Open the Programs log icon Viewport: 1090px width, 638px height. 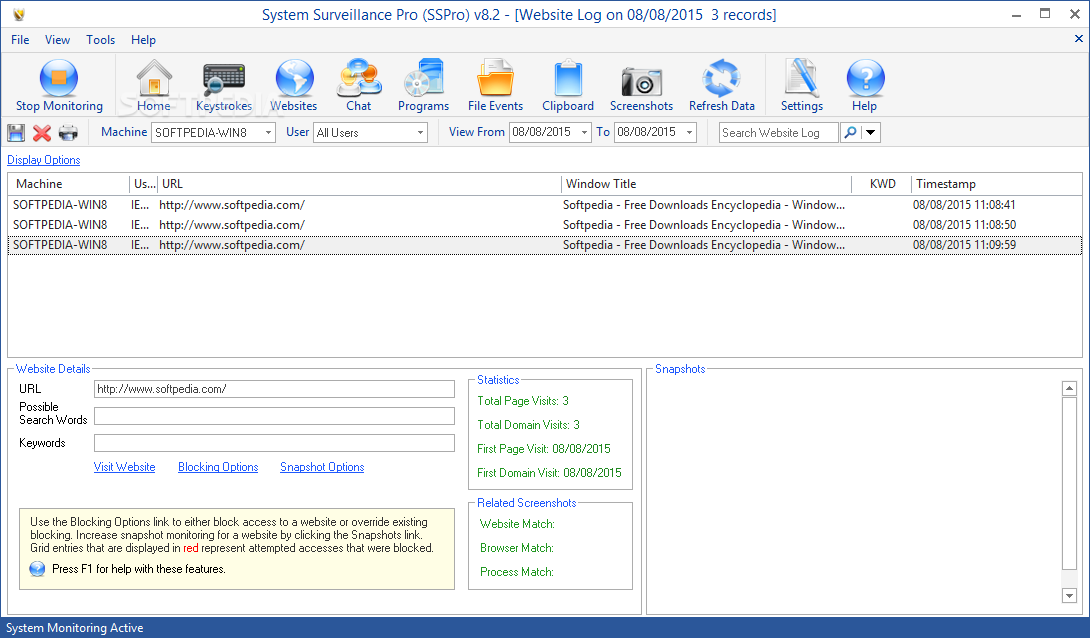pos(423,78)
